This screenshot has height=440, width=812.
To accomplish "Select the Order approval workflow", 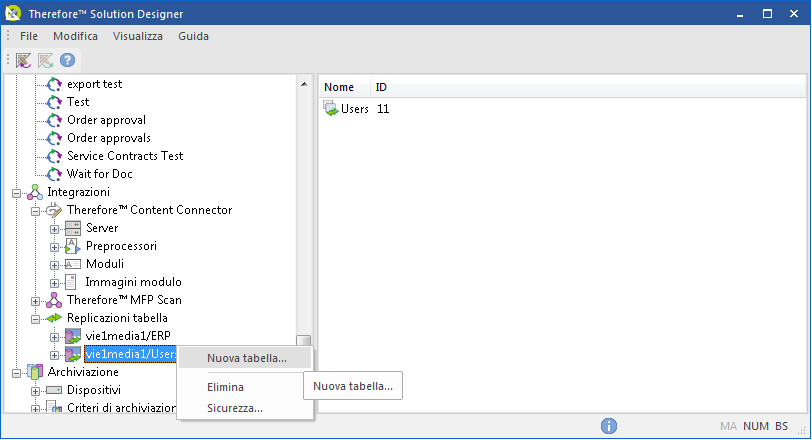I will click(107, 120).
